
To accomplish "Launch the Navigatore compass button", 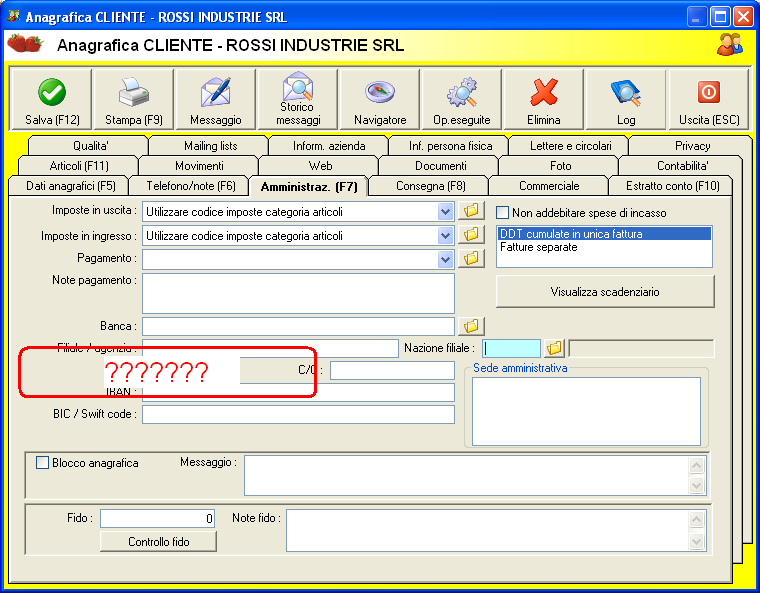I will pyautogui.click(x=380, y=100).
